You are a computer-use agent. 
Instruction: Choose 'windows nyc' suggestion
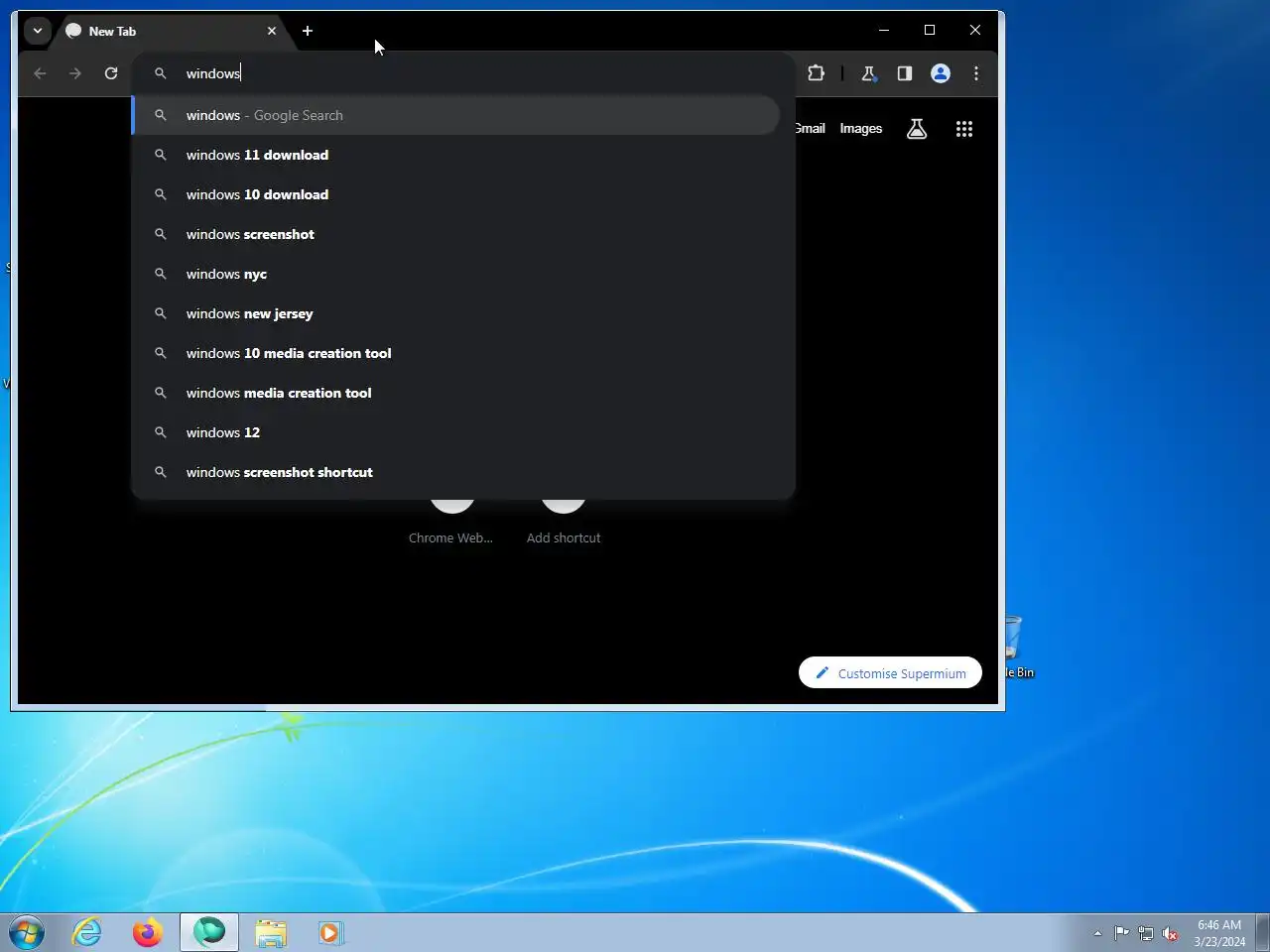tap(456, 274)
